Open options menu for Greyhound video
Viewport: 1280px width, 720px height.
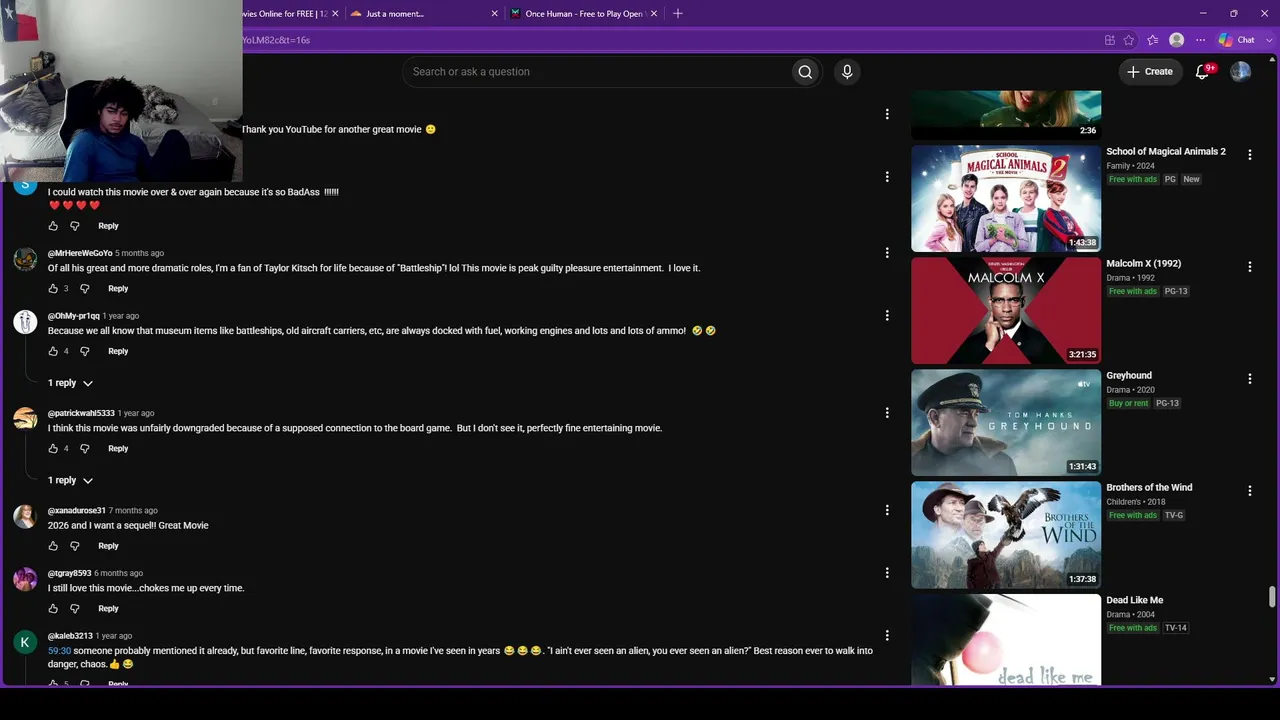(1250, 378)
